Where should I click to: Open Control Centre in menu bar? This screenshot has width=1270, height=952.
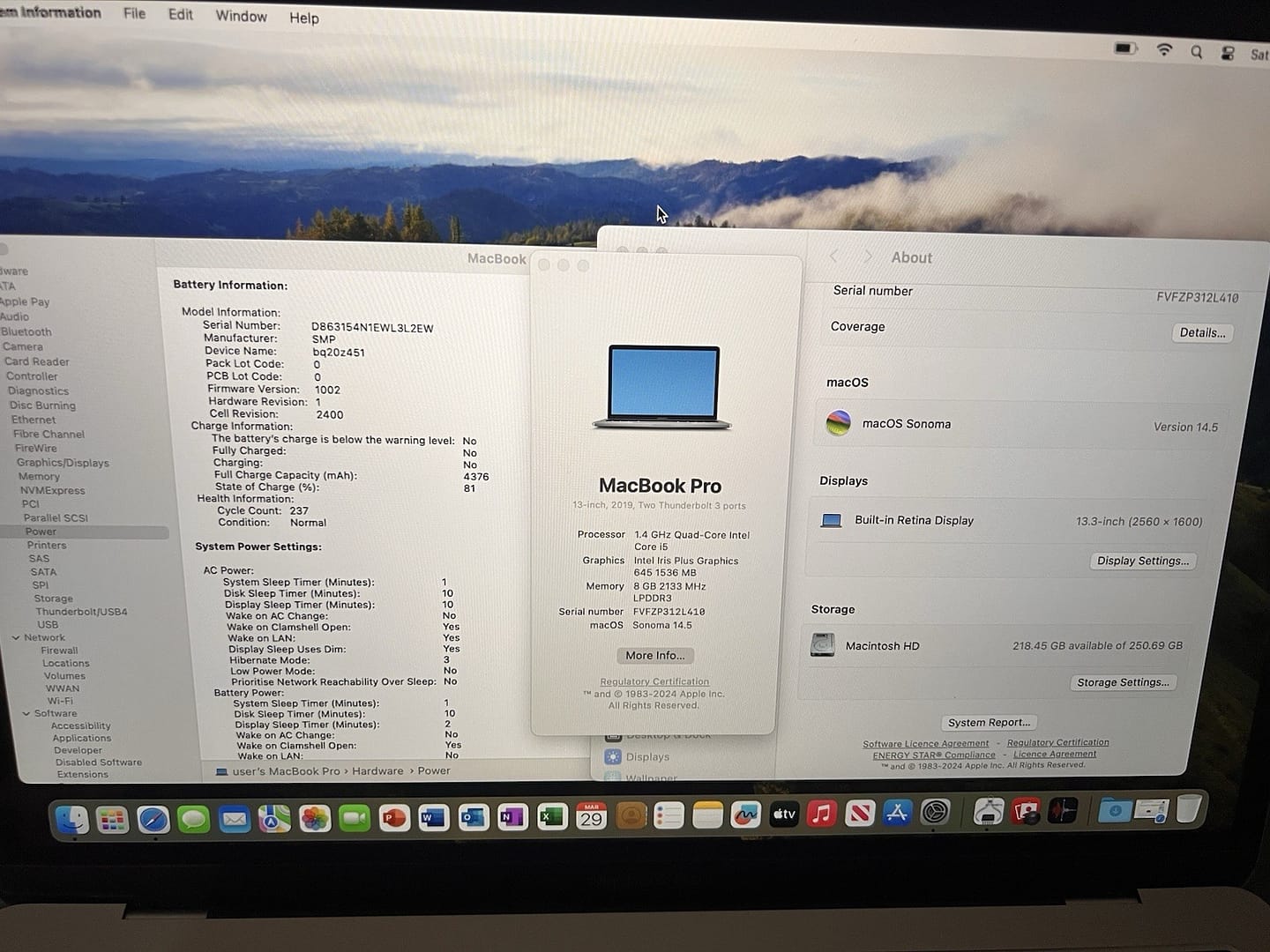[1228, 53]
